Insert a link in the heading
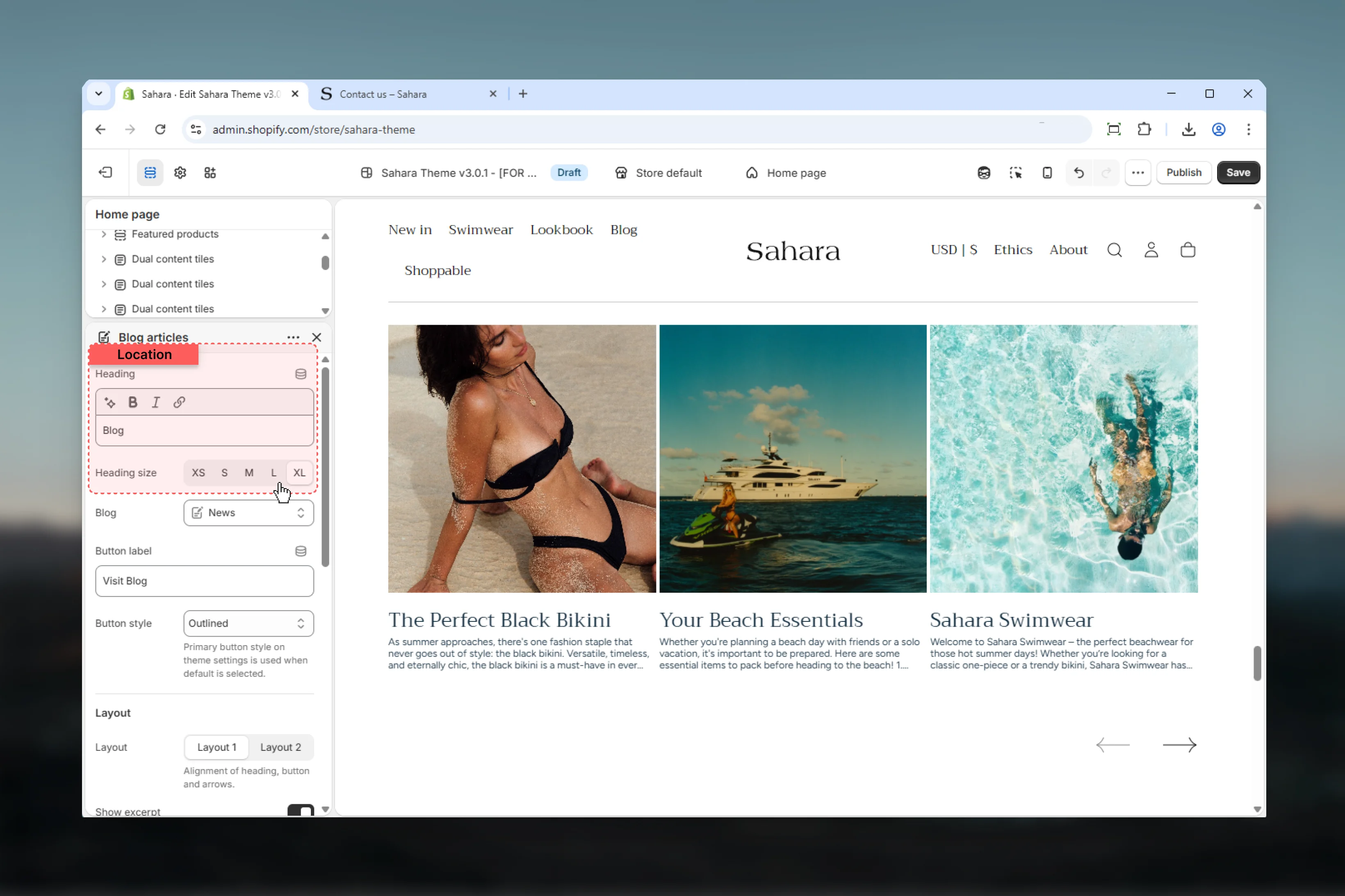 point(179,402)
